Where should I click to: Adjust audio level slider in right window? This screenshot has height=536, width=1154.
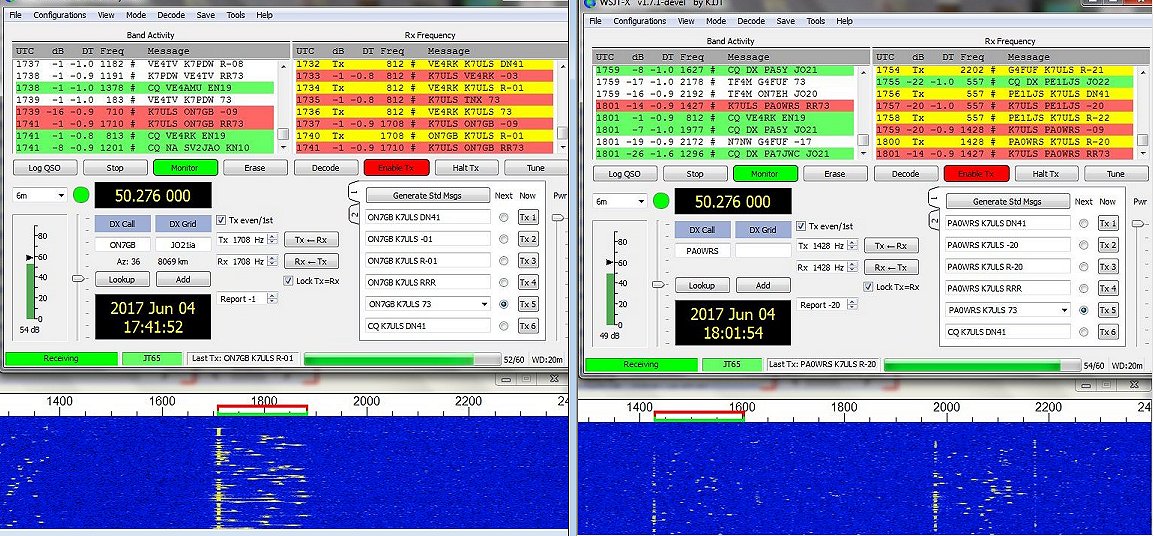tap(656, 284)
